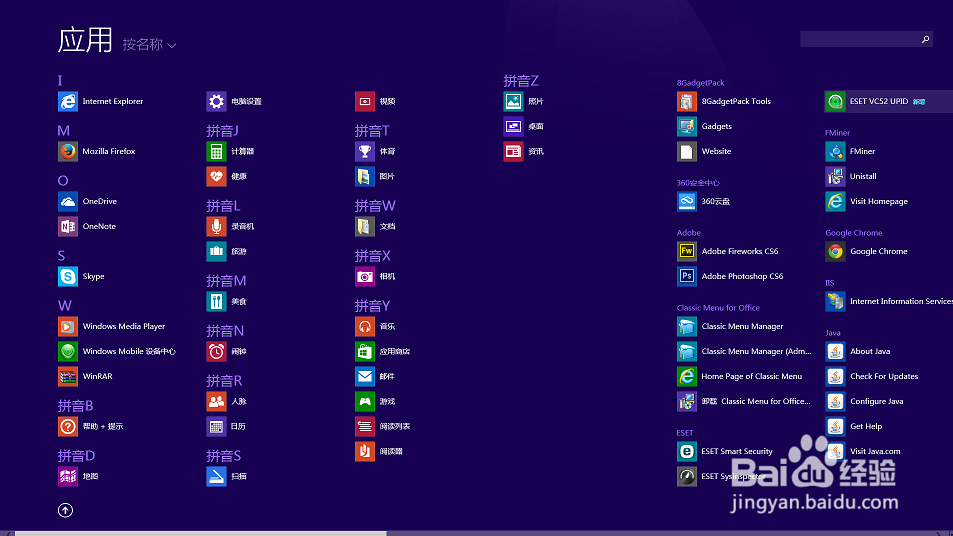953x536 pixels.
Task: Launch WinRAR
Action: 86,376
